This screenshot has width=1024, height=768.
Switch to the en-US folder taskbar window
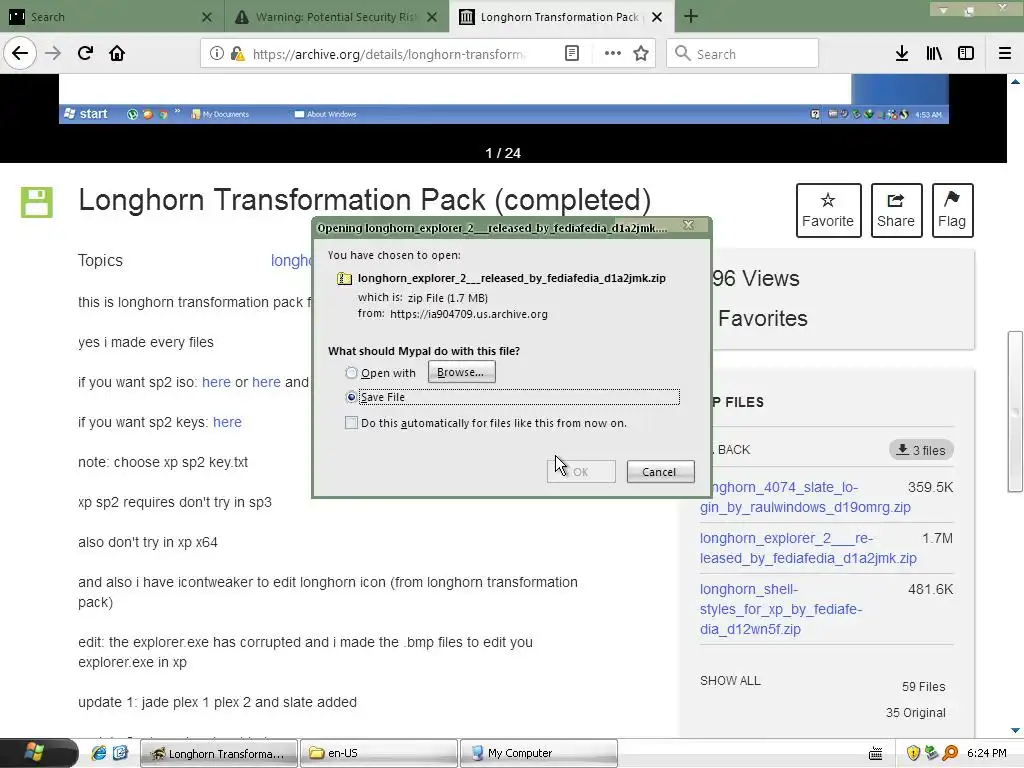pos(379,753)
